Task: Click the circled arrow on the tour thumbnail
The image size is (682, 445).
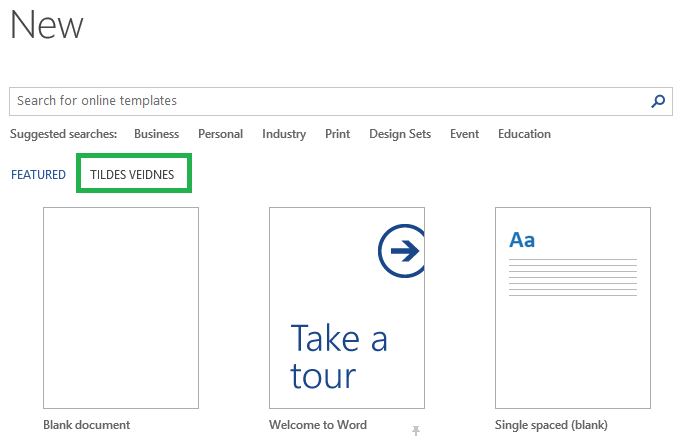Action: tap(403, 251)
